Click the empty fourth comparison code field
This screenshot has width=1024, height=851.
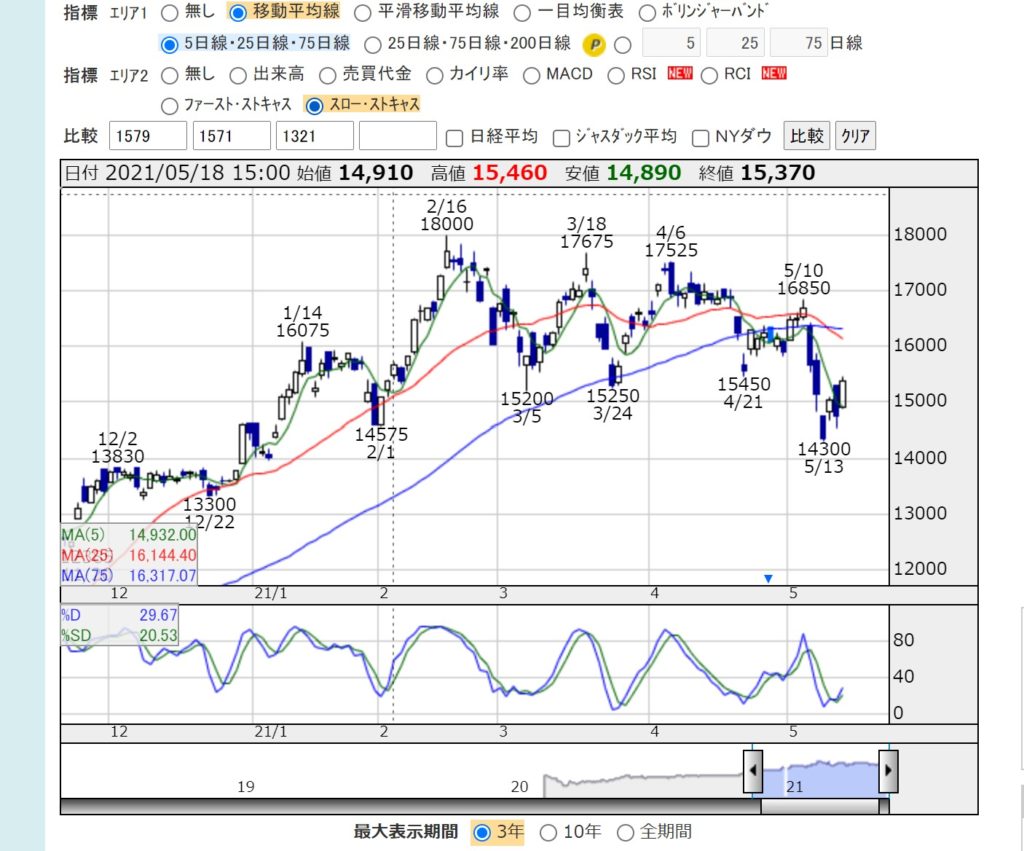[397, 136]
